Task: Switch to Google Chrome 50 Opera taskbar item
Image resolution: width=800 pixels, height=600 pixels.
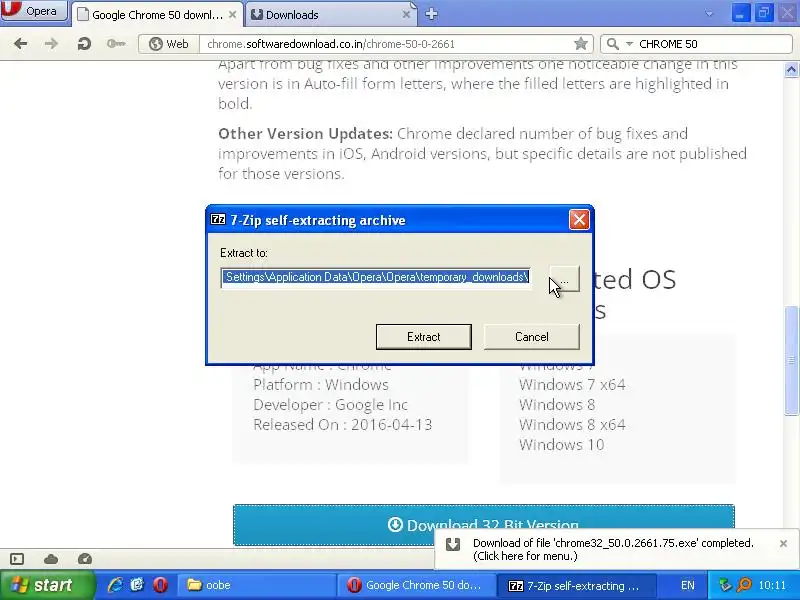Action: click(x=415, y=585)
